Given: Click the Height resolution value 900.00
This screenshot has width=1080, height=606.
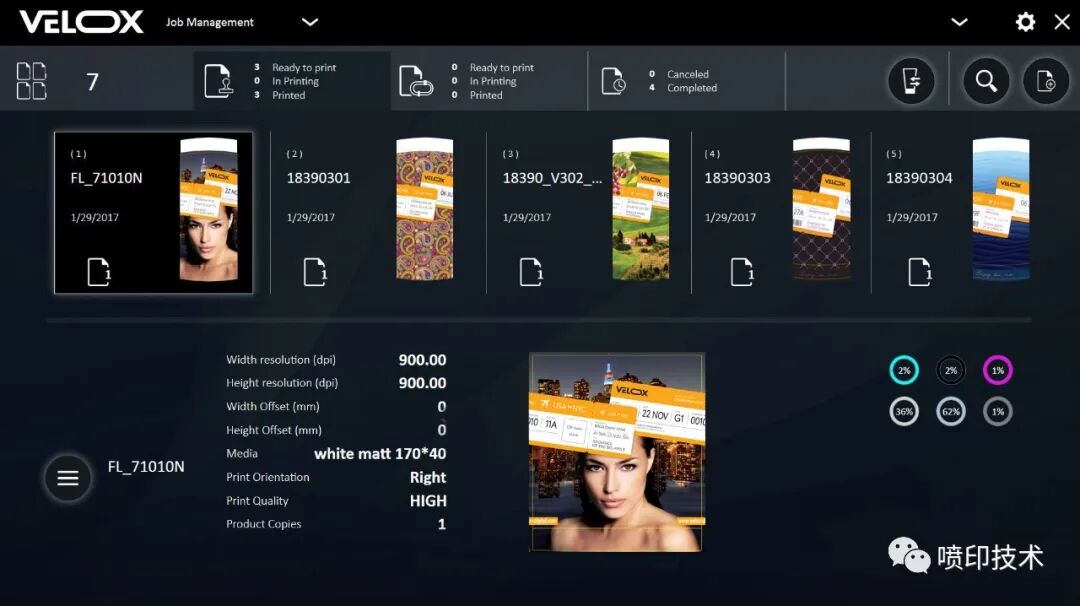Looking at the screenshot, I should [422, 383].
